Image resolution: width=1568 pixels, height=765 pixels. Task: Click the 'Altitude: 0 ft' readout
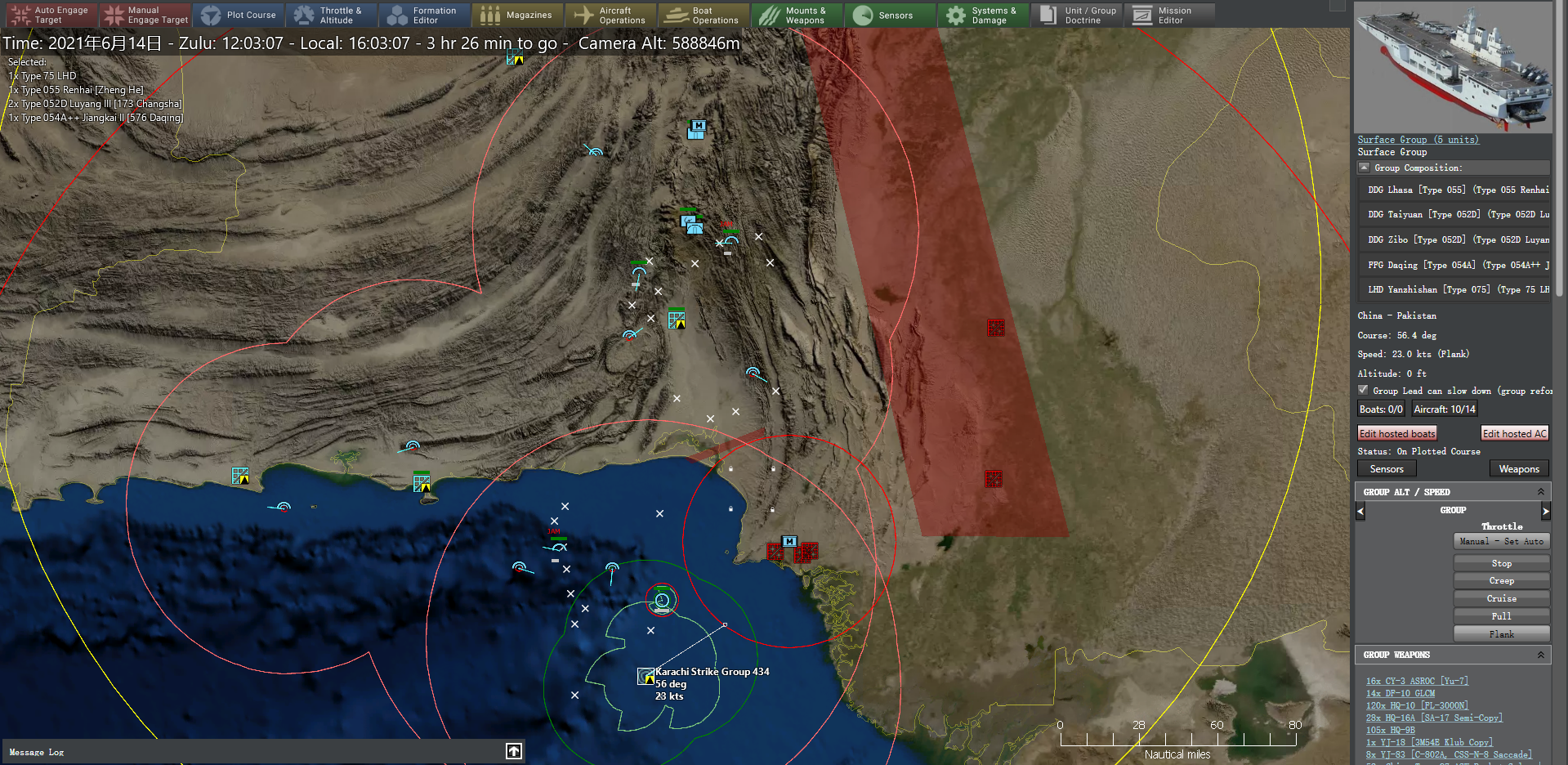pos(1392,374)
